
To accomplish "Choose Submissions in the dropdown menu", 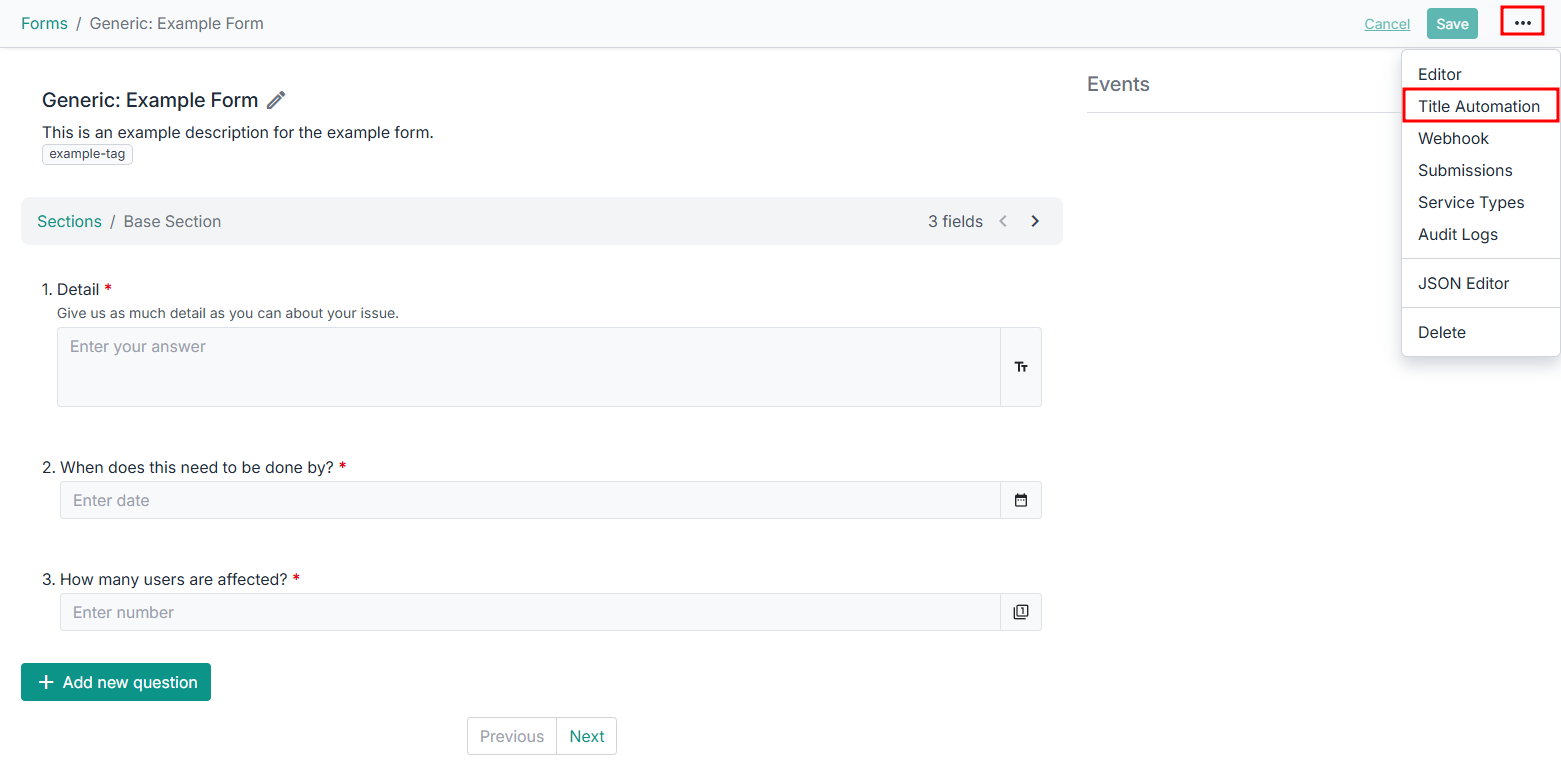I will (x=1465, y=170).
